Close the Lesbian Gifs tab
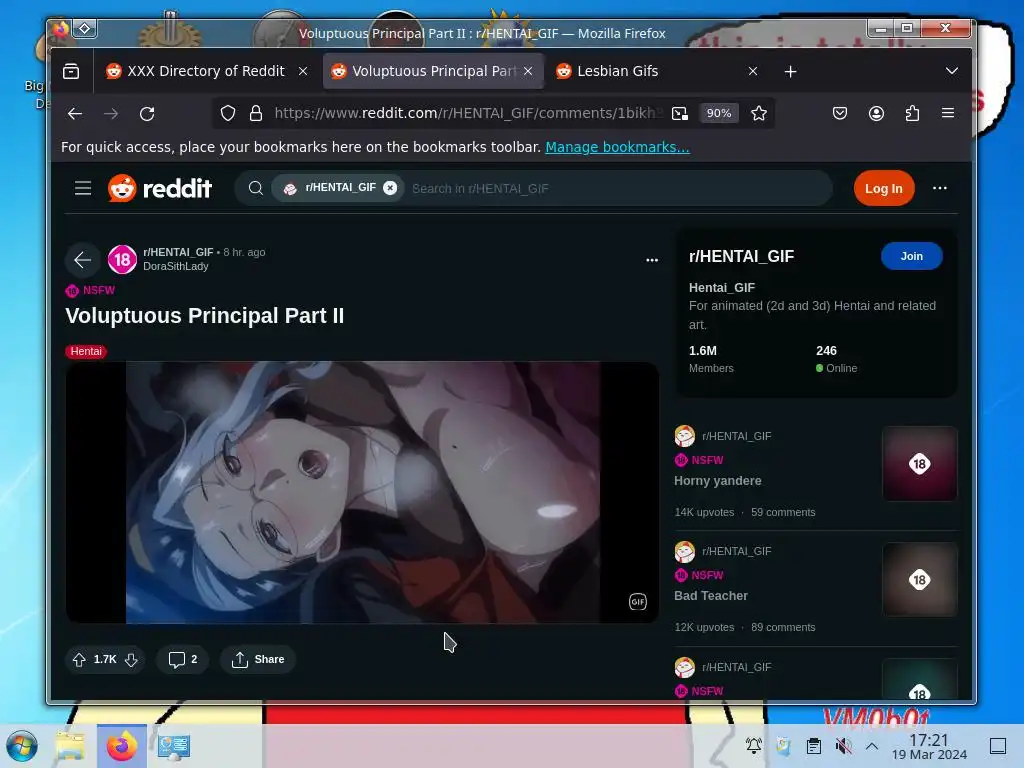1024x768 pixels. (x=753, y=71)
